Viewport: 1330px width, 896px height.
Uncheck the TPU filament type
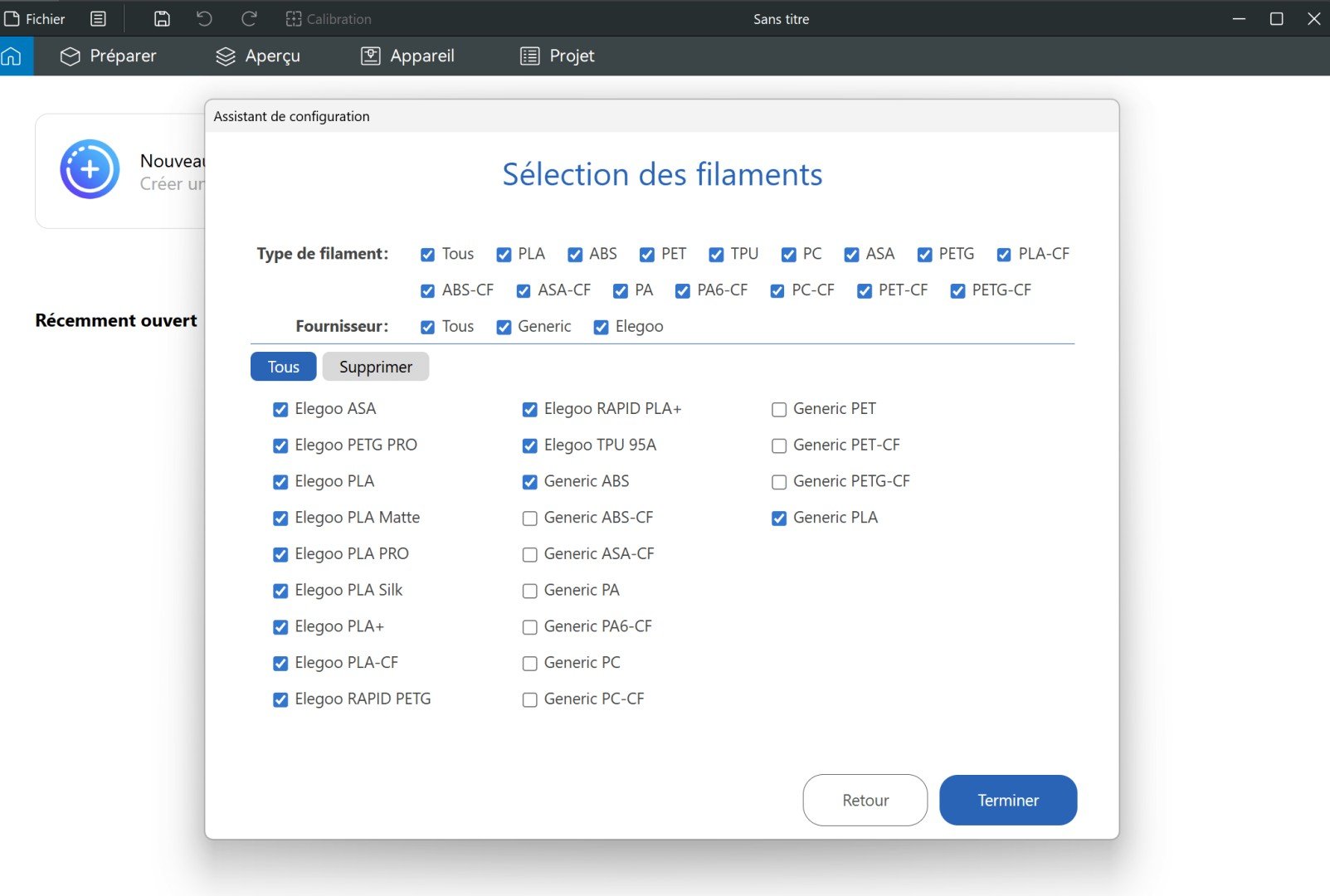tap(716, 255)
